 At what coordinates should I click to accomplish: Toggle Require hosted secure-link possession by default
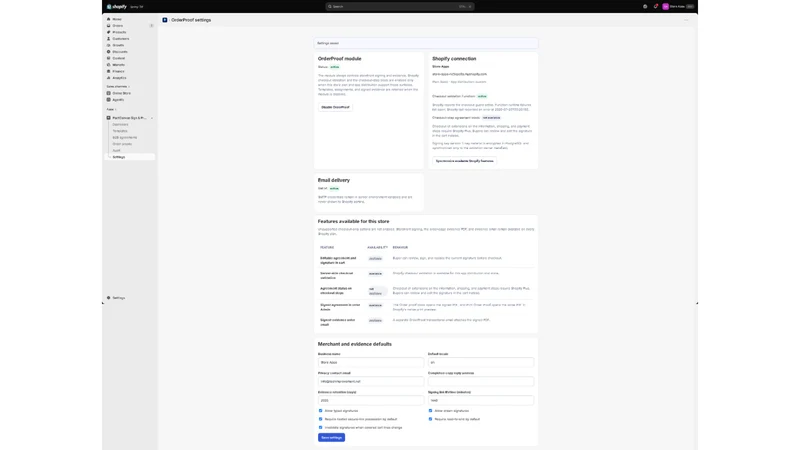(320, 419)
